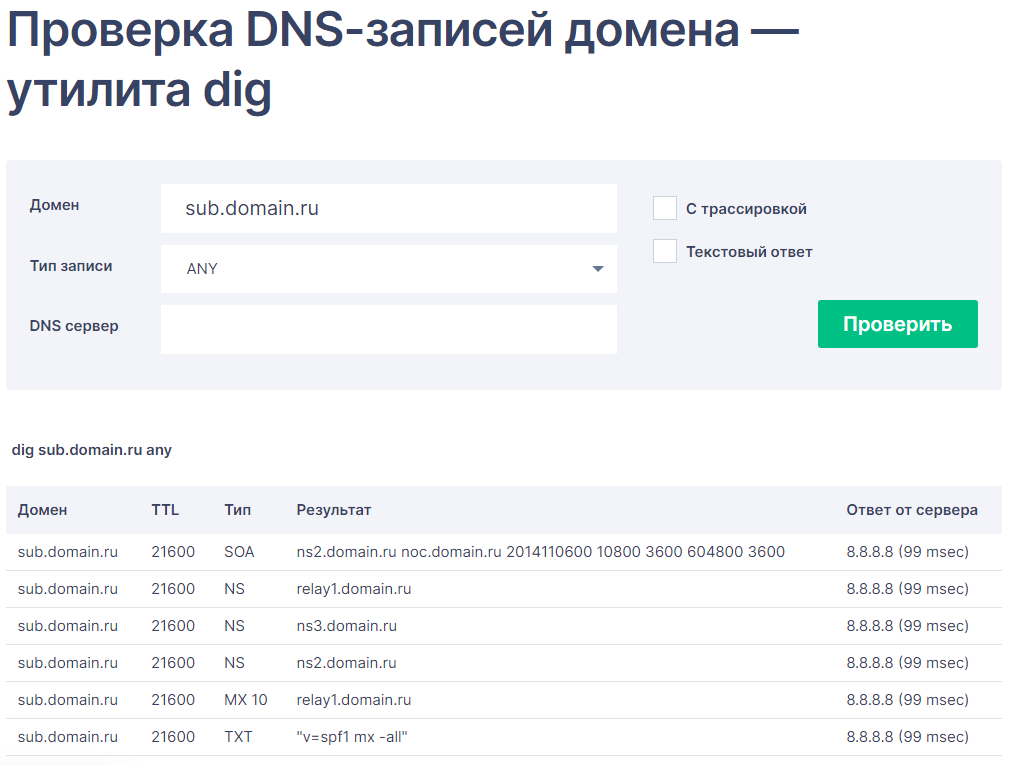Screen dimensions: 1009x765
Task: Click the dropdown arrow next to ANY
Action: (x=598, y=269)
